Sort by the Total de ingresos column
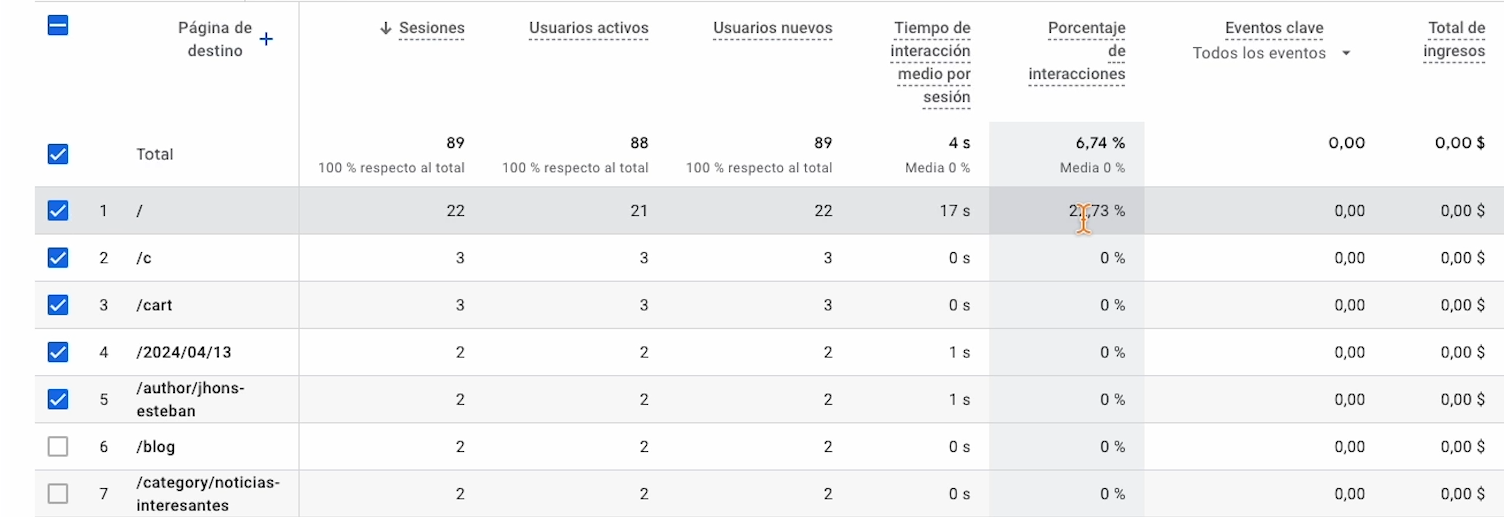 (1455, 40)
